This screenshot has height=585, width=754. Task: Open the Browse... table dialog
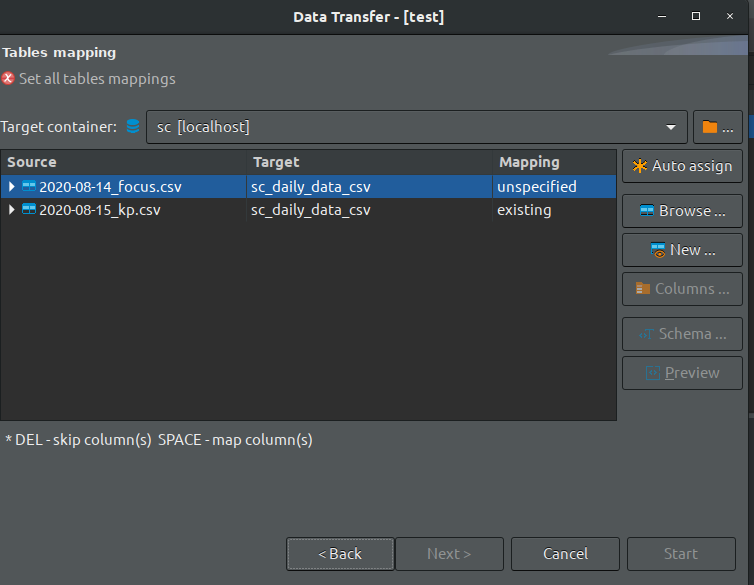pos(682,211)
